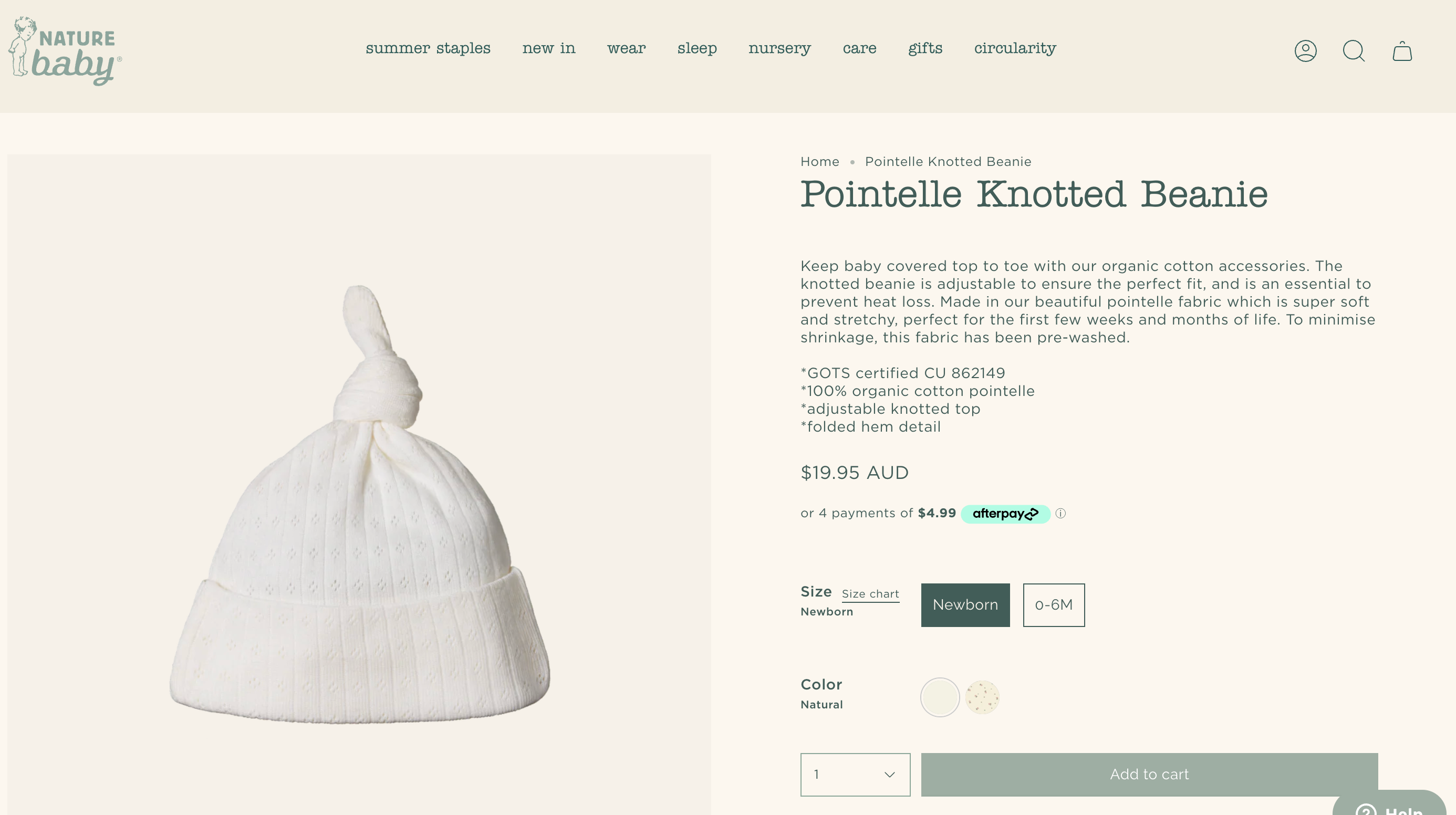
Task: Choose the Natural color swatch
Action: click(x=939, y=697)
